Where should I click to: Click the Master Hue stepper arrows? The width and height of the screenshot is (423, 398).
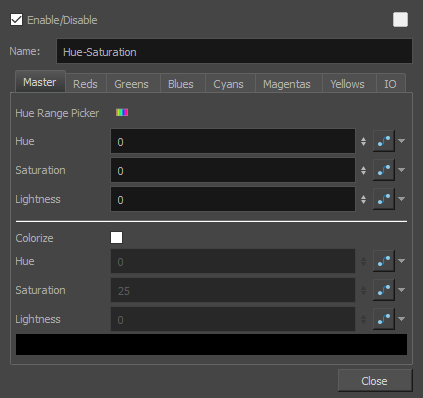pos(363,141)
